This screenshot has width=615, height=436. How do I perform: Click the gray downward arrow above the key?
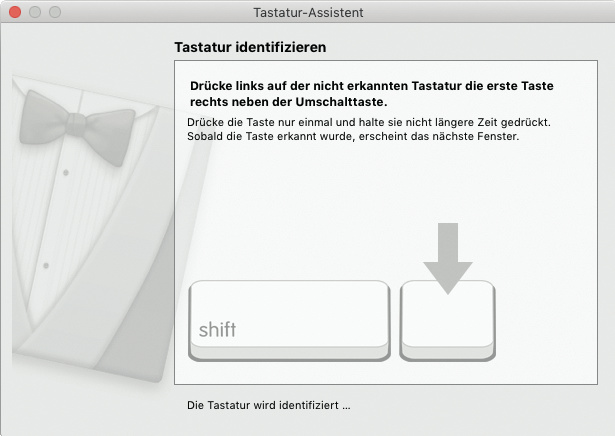tap(447, 257)
